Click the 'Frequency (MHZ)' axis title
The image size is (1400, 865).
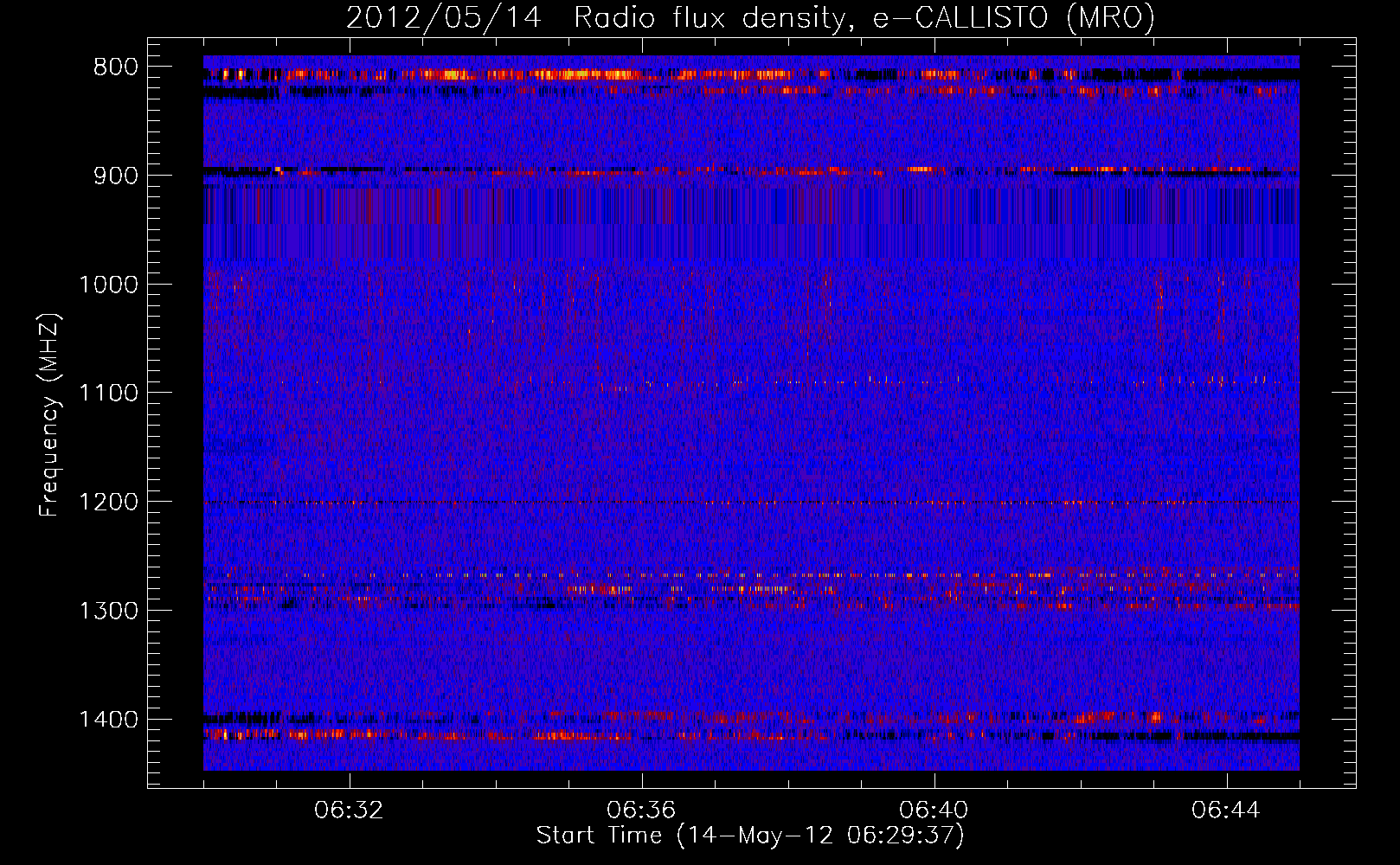click(x=50, y=415)
